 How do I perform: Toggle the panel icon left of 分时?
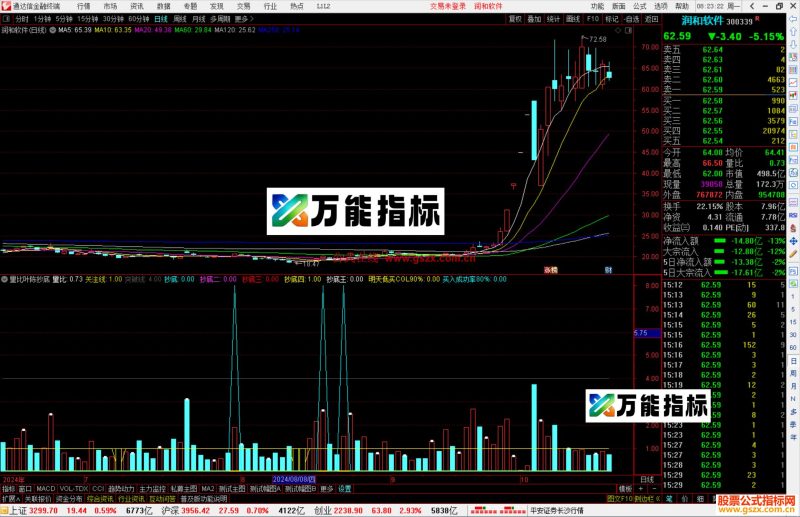(7, 19)
